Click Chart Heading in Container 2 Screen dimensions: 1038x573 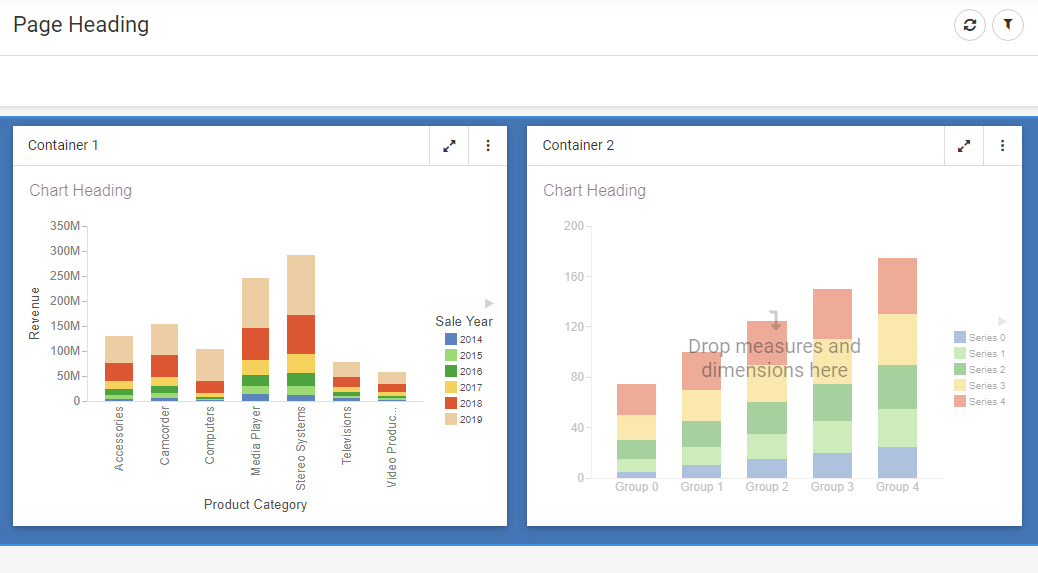coord(594,190)
